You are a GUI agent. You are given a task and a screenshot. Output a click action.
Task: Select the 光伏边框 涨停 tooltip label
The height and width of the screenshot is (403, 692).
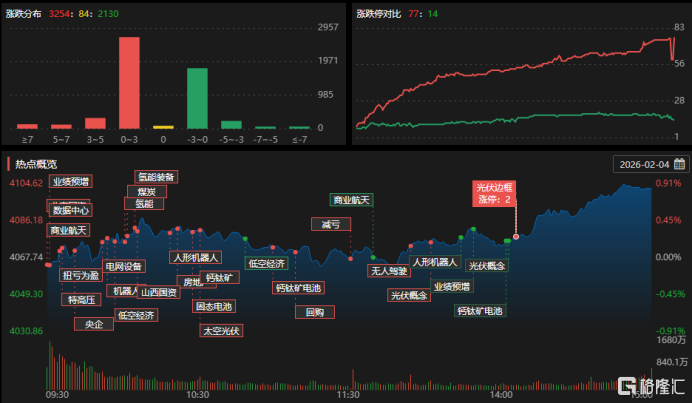pyautogui.click(x=494, y=193)
